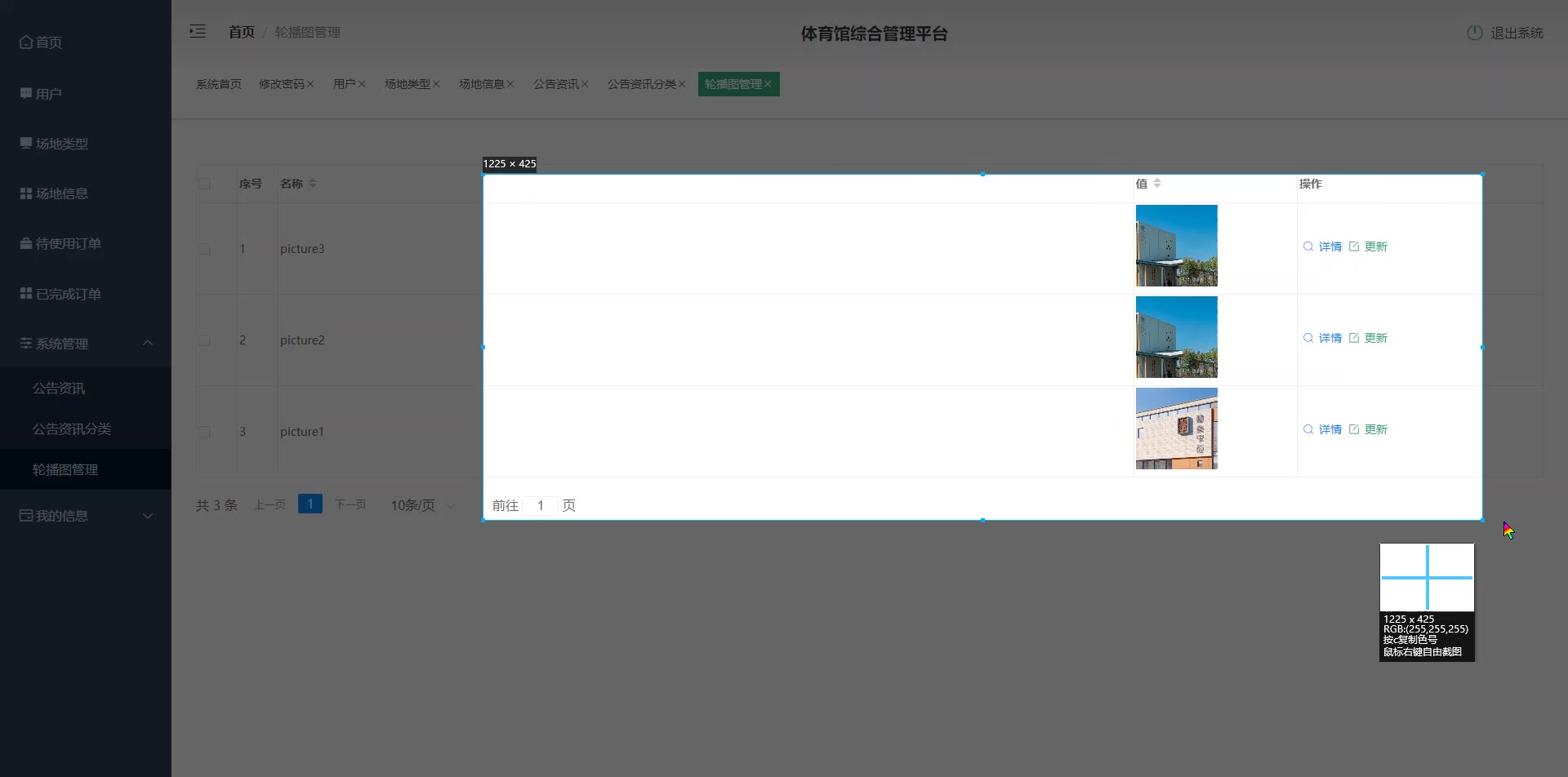Click the 序号 column header
This screenshot has height=777, width=1568.
tap(251, 184)
